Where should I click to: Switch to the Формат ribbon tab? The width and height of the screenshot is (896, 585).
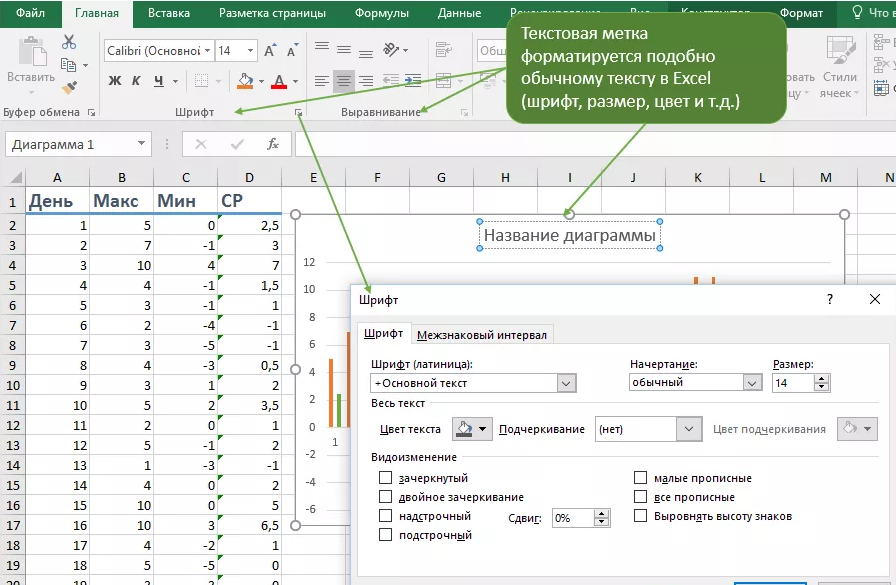pos(801,13)
